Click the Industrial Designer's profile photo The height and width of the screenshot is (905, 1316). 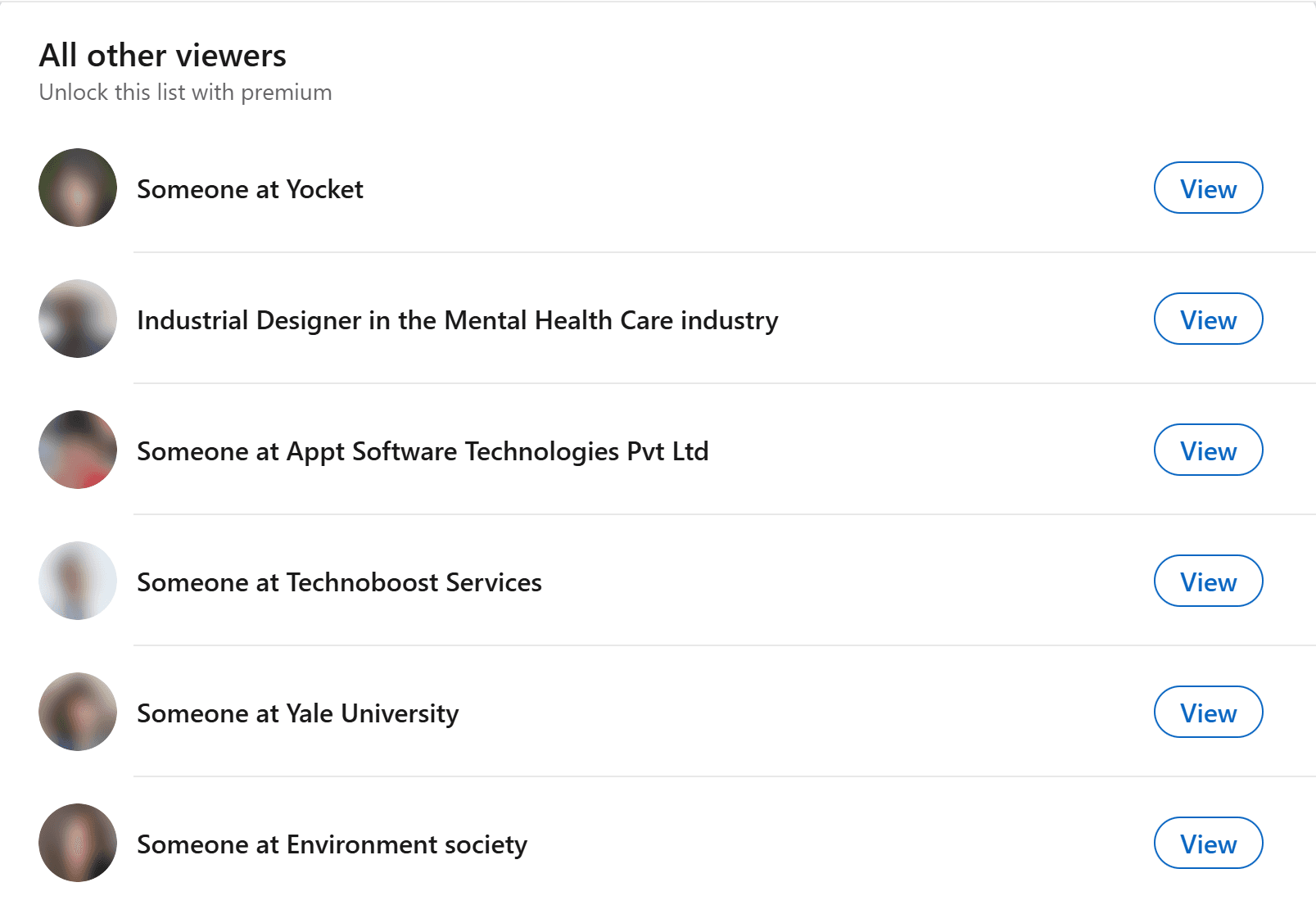click(77, 319)
